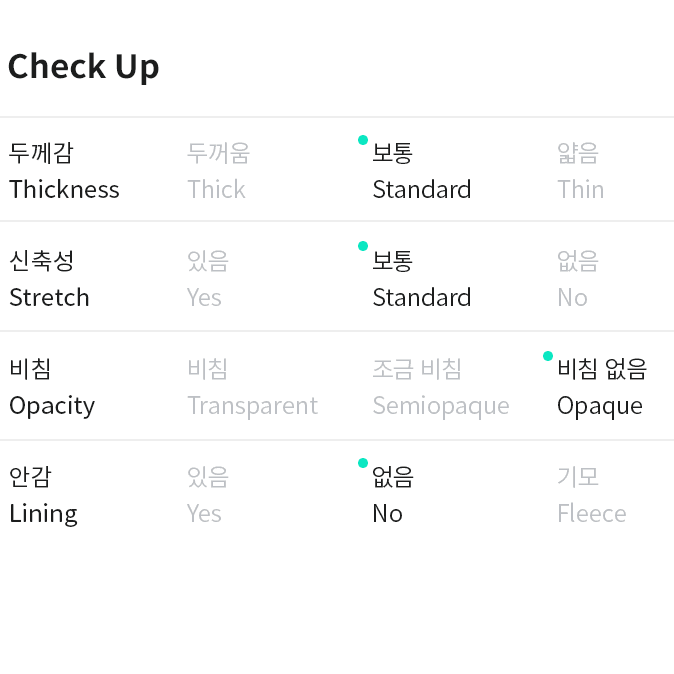This screenshot has width=674, height=674.
Task: Select the Thin thickness option
Action: 580,171
